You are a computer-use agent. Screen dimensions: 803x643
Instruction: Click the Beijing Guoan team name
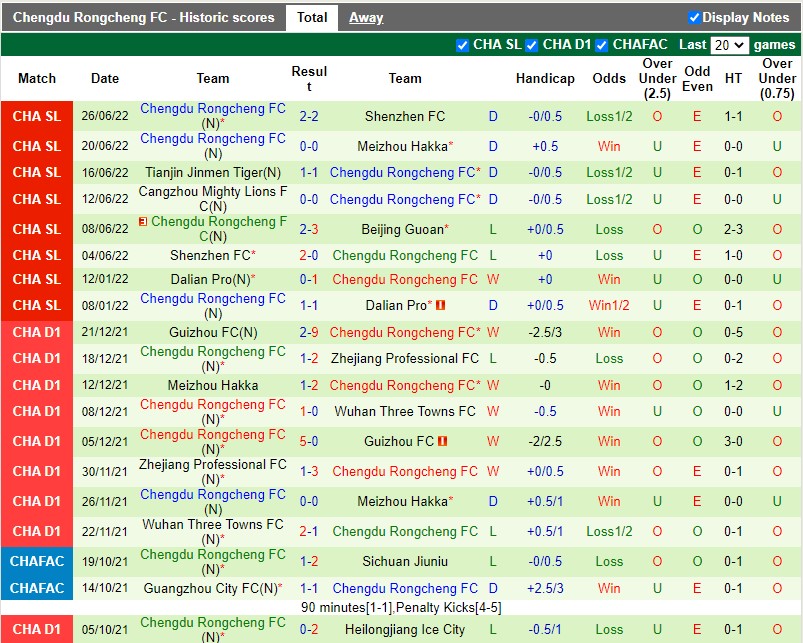pos(404,229)
